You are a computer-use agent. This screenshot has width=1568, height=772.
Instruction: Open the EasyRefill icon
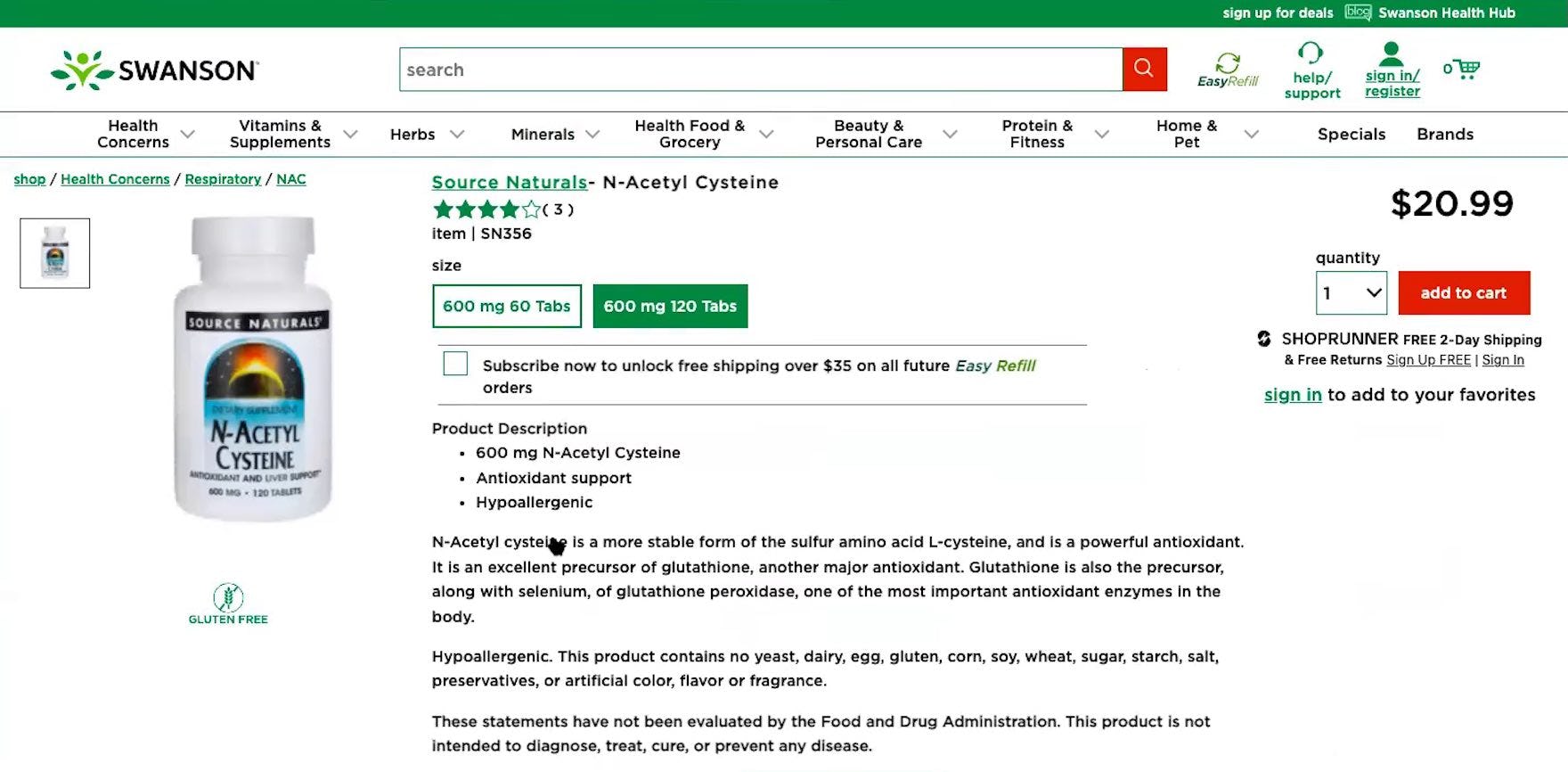(x=1228, y=63)
